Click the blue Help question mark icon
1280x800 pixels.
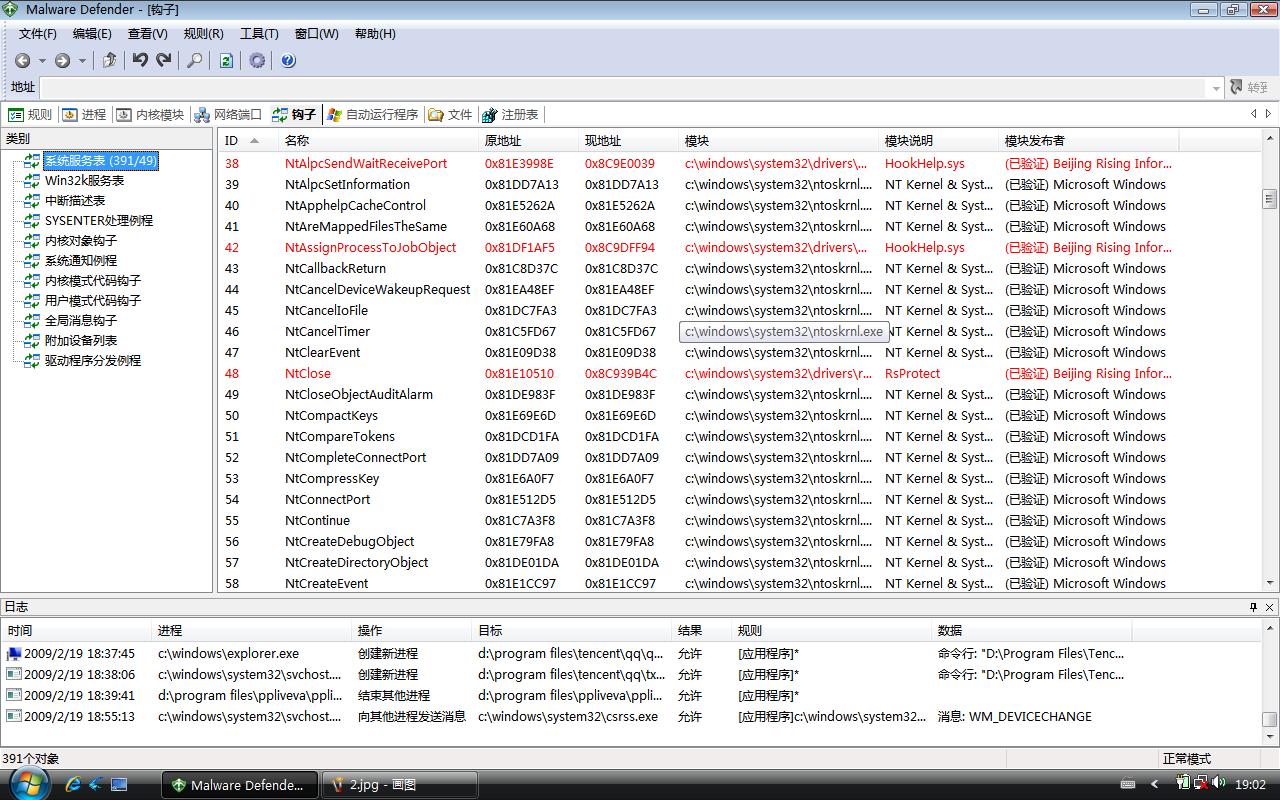point(288,61)
